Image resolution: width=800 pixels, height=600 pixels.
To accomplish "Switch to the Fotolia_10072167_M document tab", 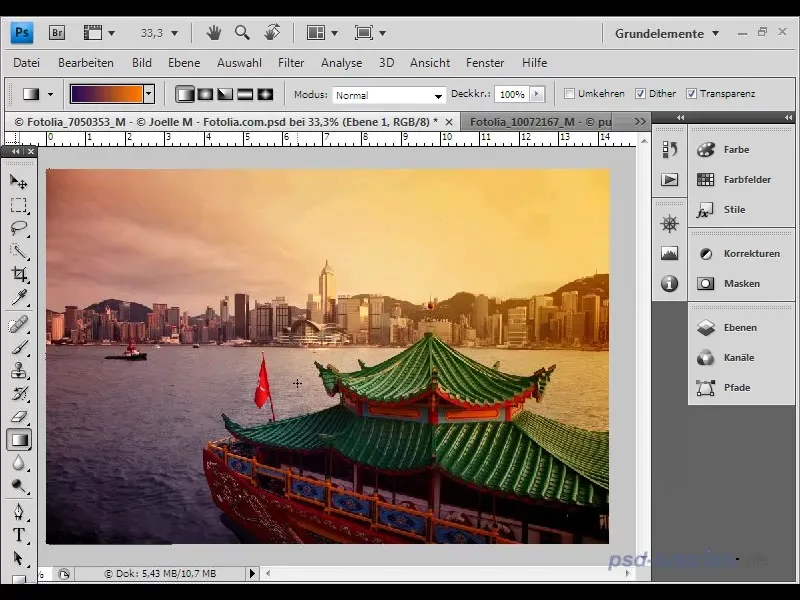I will (x=541, y=122).
